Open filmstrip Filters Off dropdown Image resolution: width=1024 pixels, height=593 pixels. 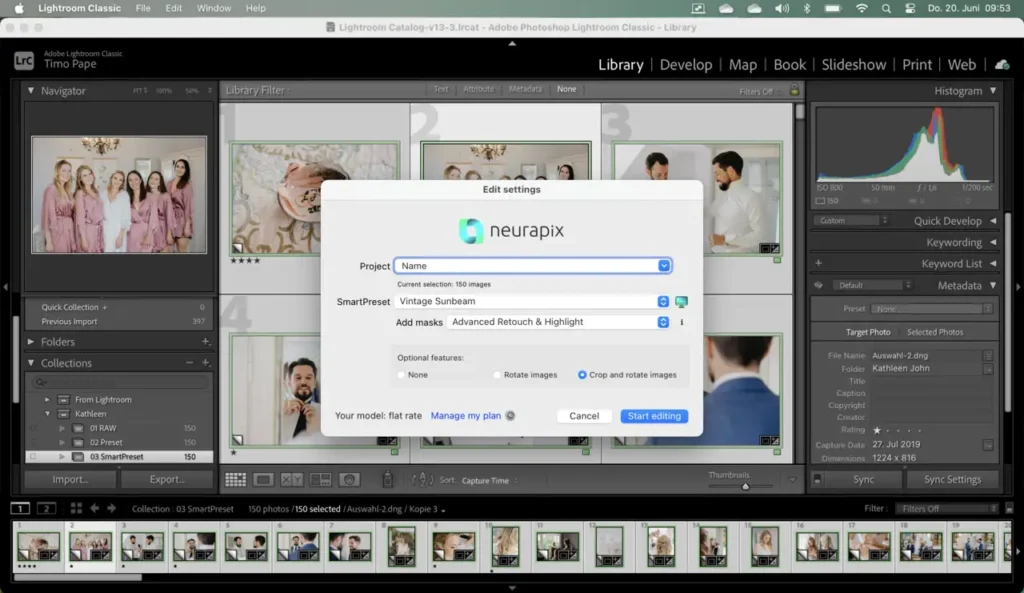pyautogui.click(x=946, y=508)
